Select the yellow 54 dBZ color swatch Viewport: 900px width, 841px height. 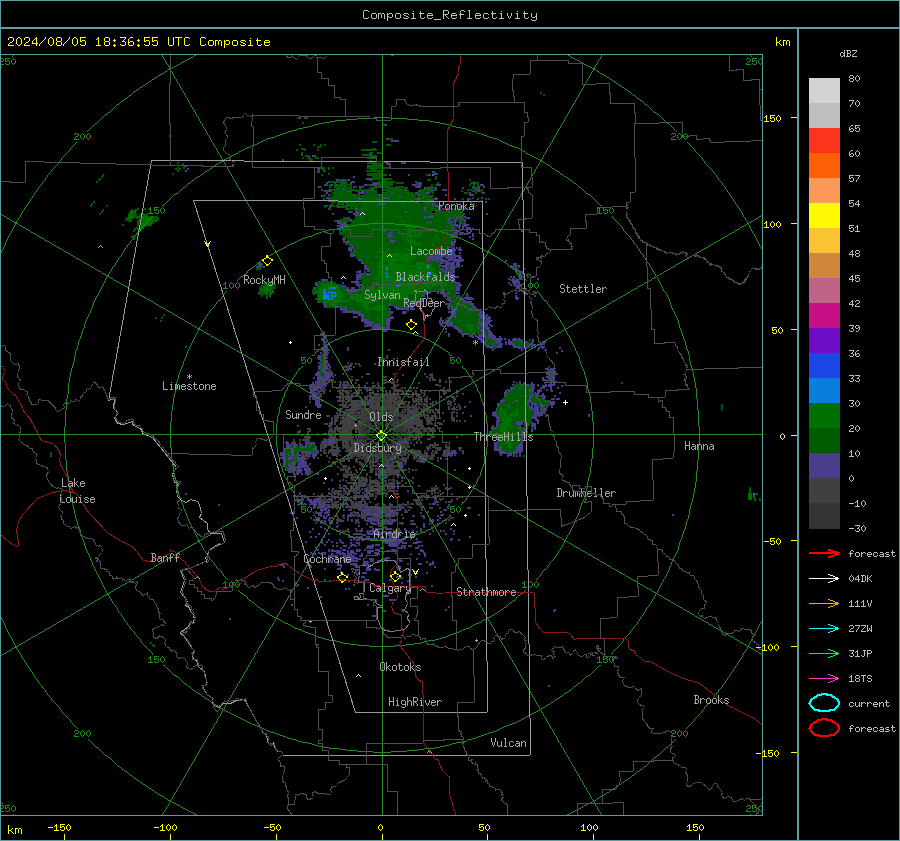(824, 215)
